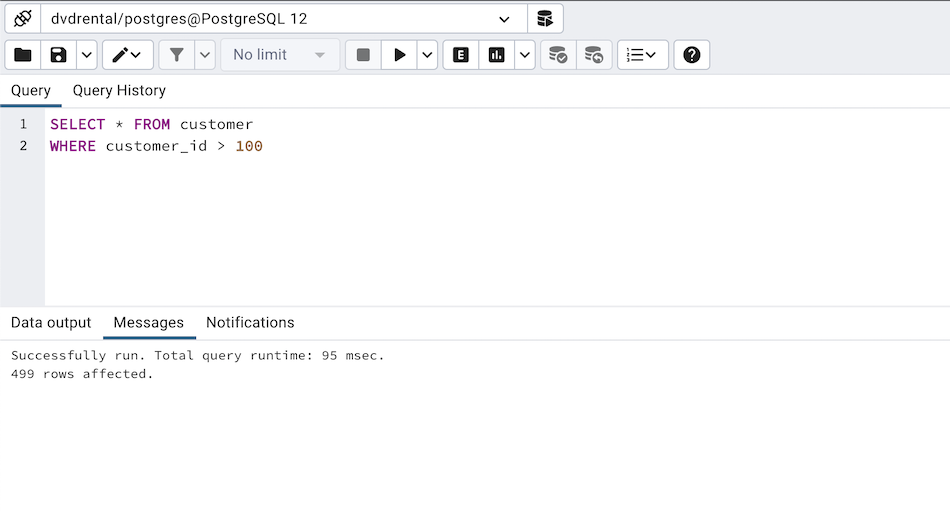Open the Notifications tab
The height and width of the screenshot is (512, 950).
click(250, 322)
